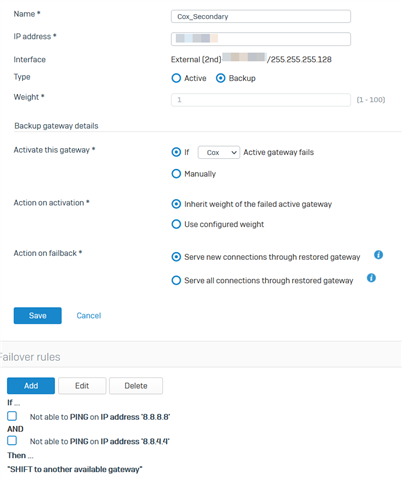The width and height of the screenshot is (402, 480).
Task: Click the AND operator between rules
Action: click(15, 429)
